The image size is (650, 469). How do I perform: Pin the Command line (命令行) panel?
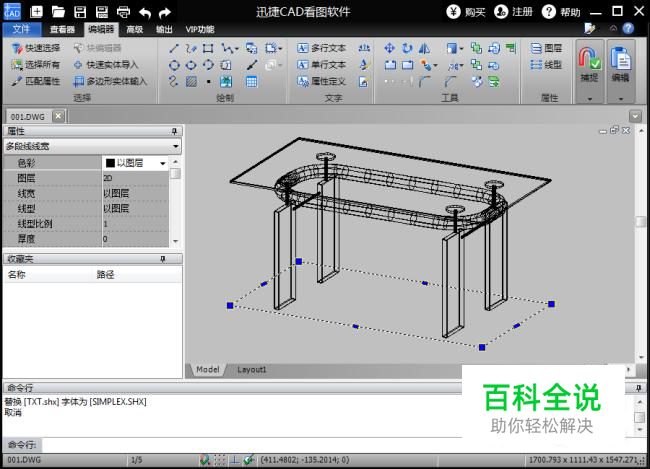tap(638, 388)
